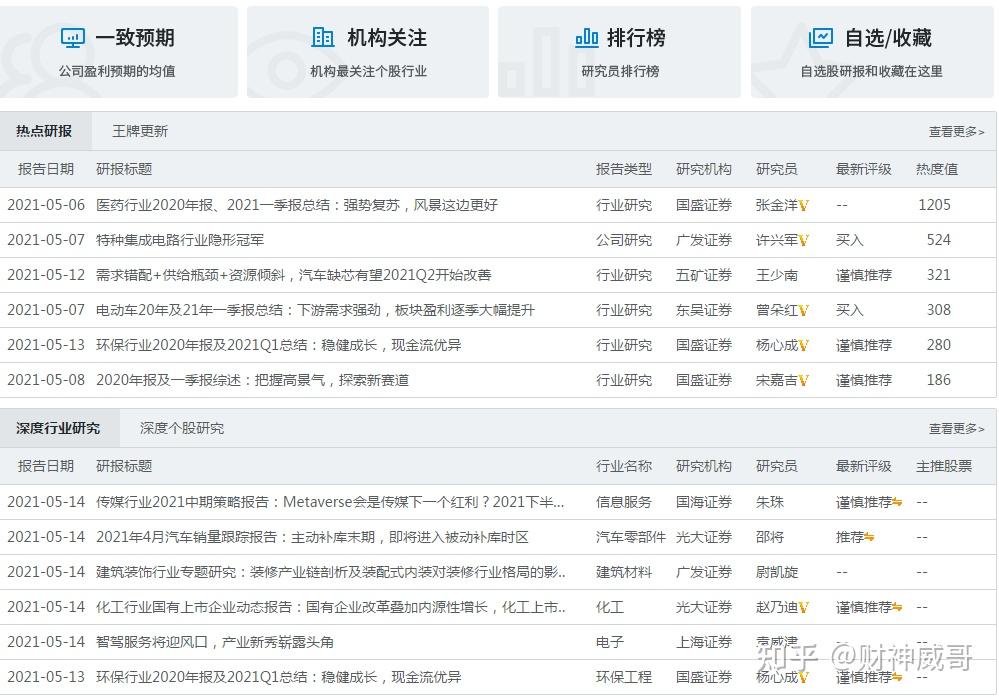This screenshot has width=999, height=698.
Task: Click heat value 1205
Action: point(934,205)
